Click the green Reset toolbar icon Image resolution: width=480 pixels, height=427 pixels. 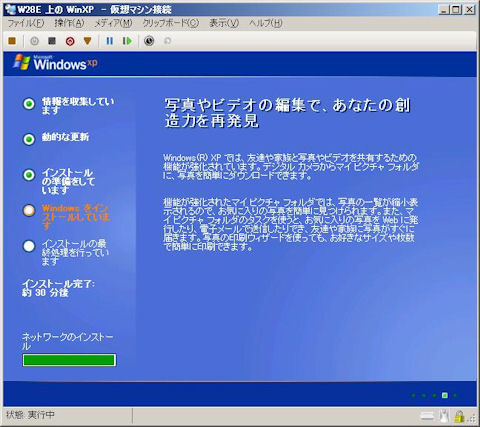(x=127, y=41)
